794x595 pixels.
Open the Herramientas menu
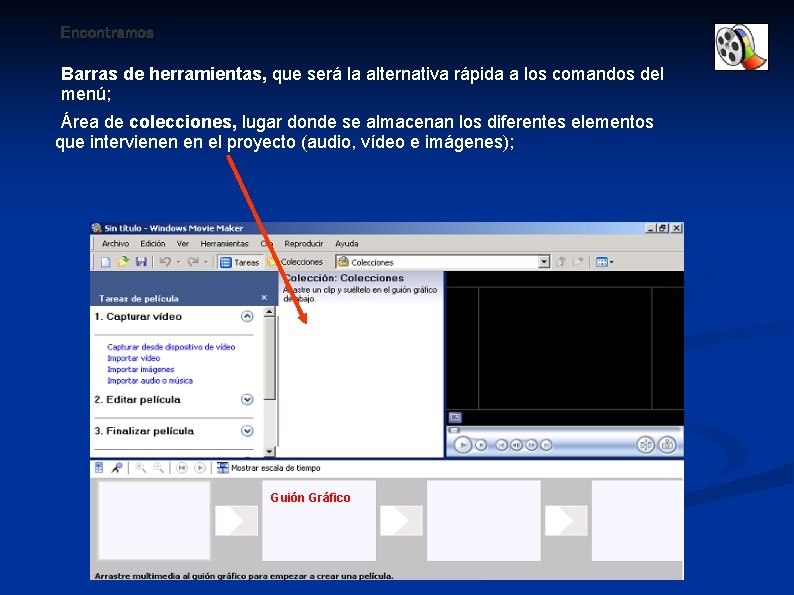click(224, 244)
